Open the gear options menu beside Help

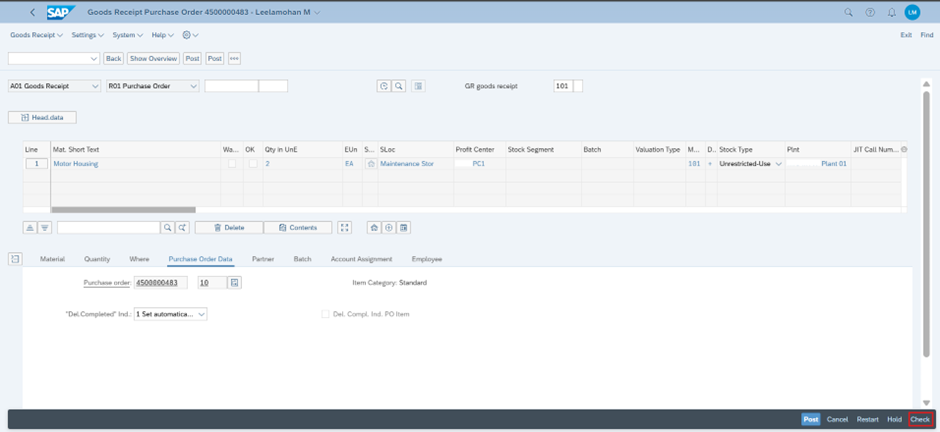[190, 35]
